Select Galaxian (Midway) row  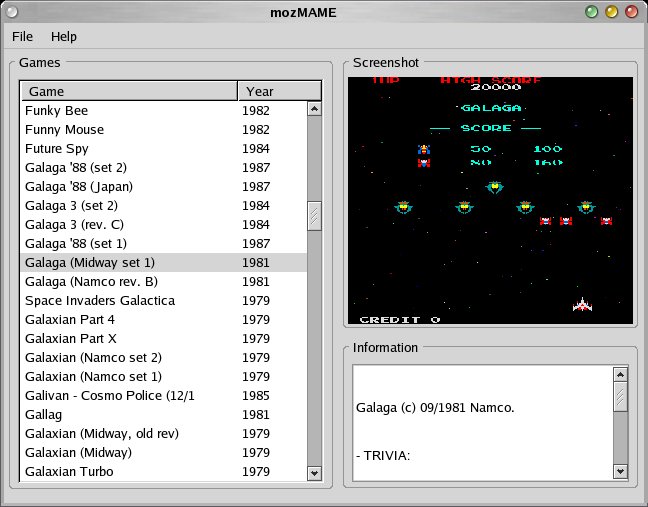[x=164, y=452]
